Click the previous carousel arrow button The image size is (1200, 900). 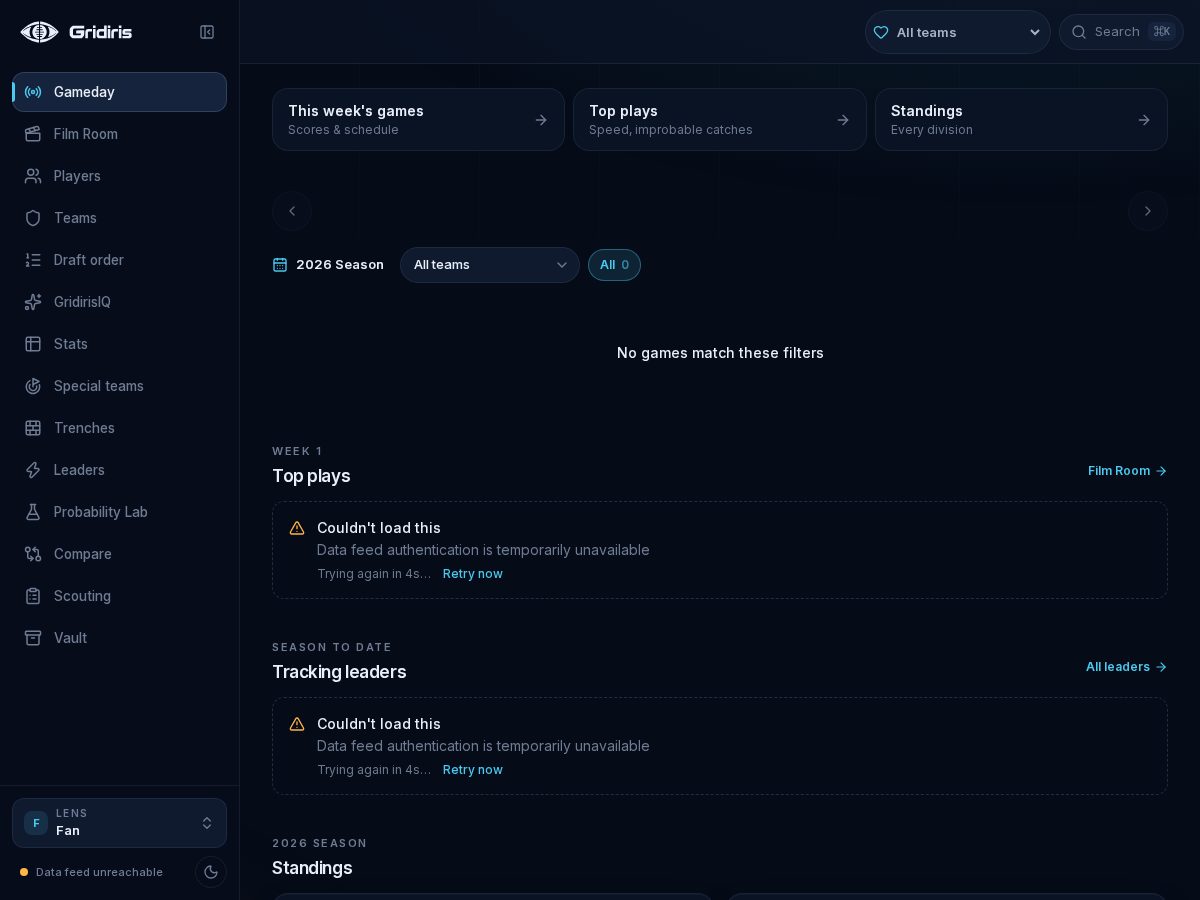[x=292, y=211]
